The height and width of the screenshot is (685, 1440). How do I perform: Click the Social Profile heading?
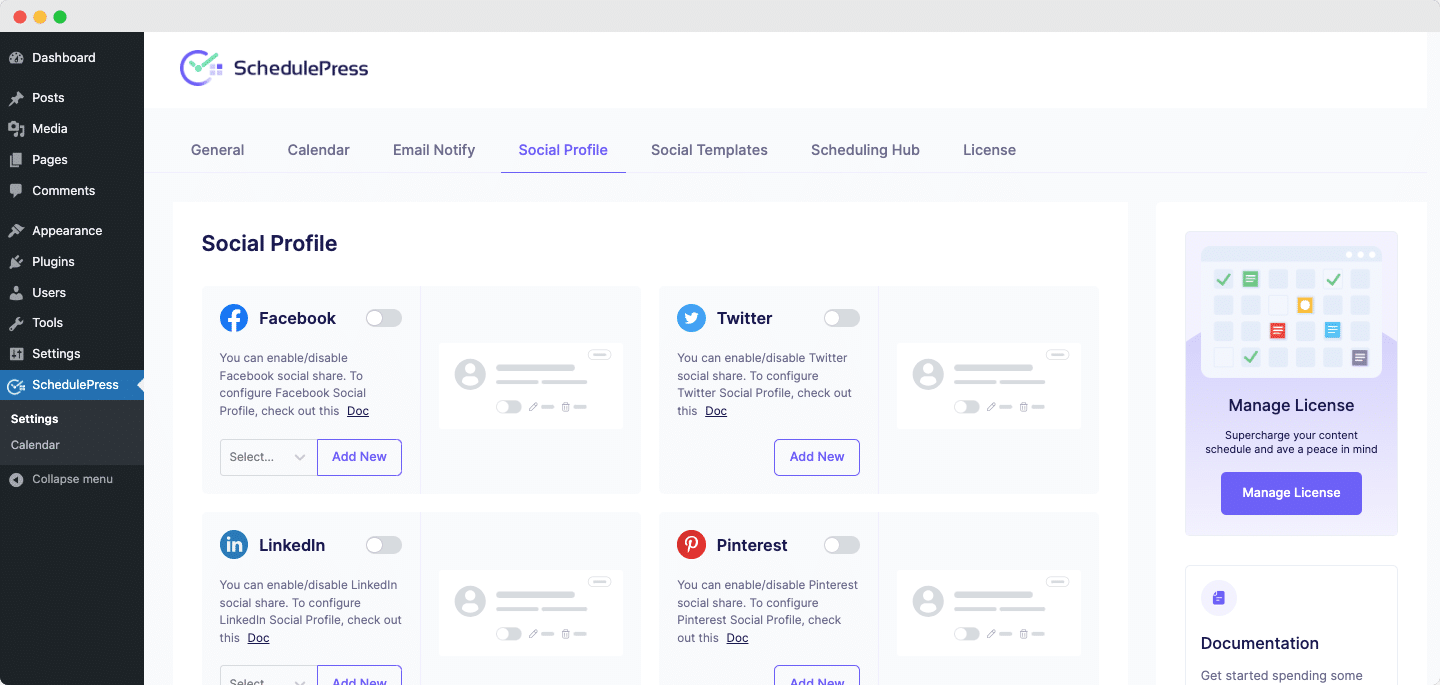(x=269, y=244)
